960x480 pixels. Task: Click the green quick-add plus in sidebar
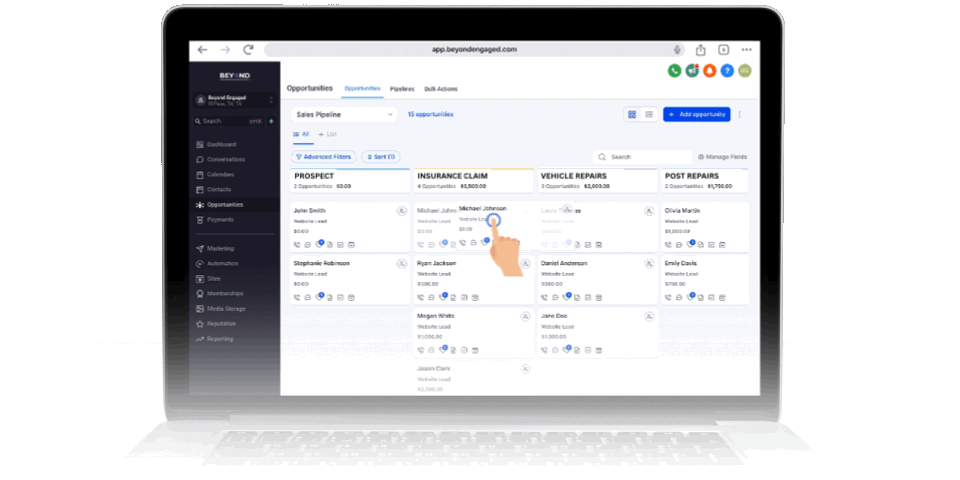[271, 121]
